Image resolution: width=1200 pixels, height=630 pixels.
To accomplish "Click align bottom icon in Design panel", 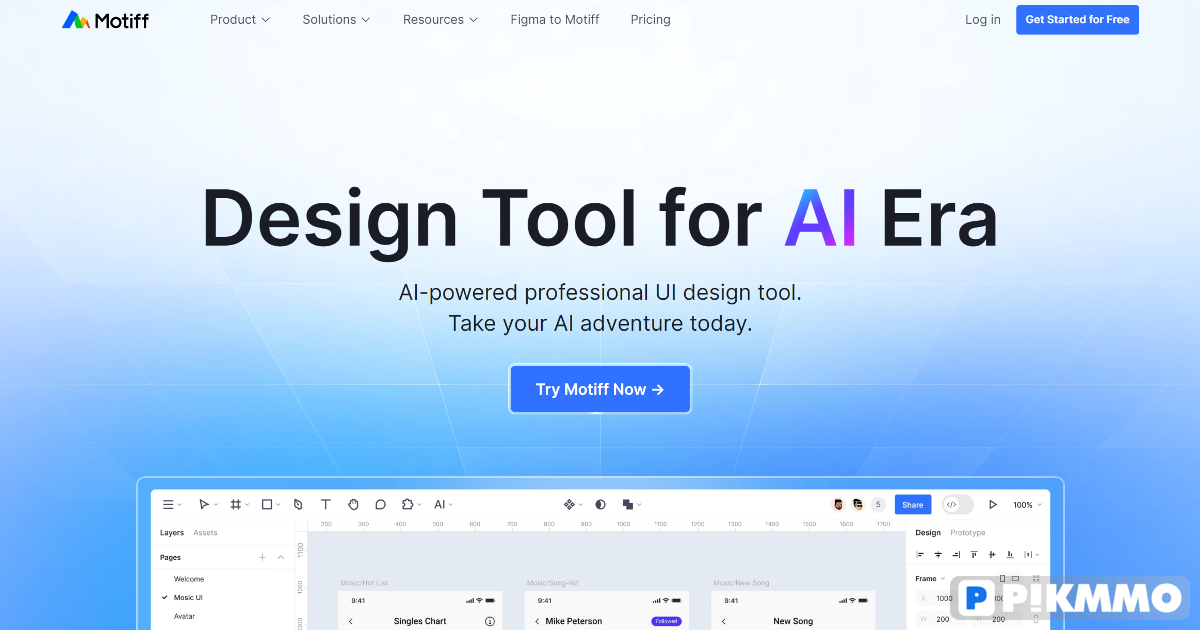I will [1010, 554].
